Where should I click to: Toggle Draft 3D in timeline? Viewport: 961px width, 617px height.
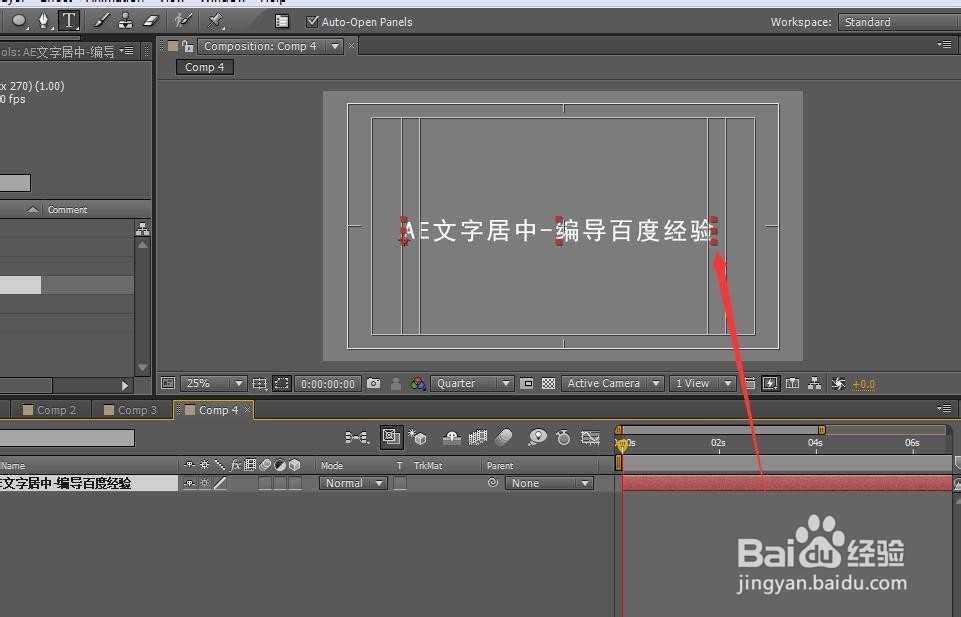coord(418,437)
